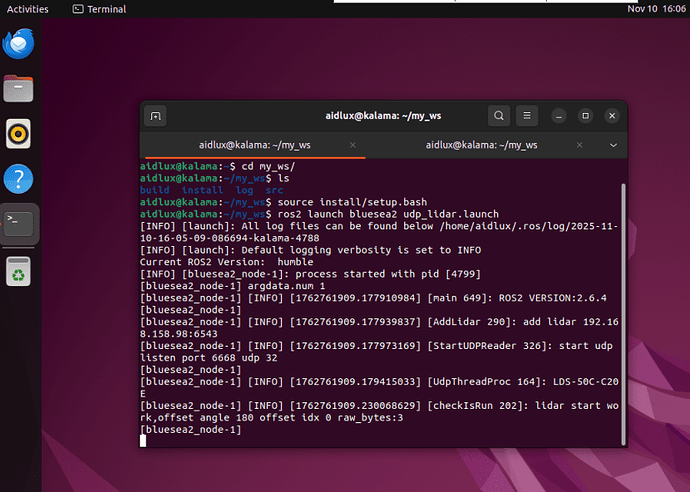Open the Trash from the dock

19,270
